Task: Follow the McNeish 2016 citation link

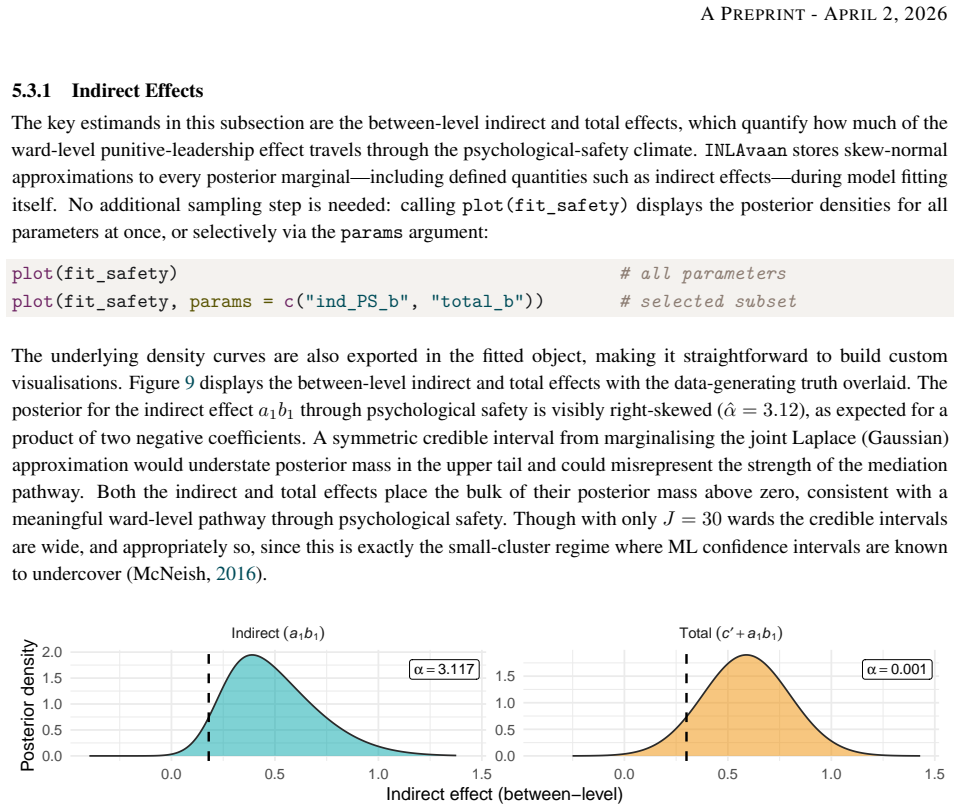Action: click(x=236, y=574)
